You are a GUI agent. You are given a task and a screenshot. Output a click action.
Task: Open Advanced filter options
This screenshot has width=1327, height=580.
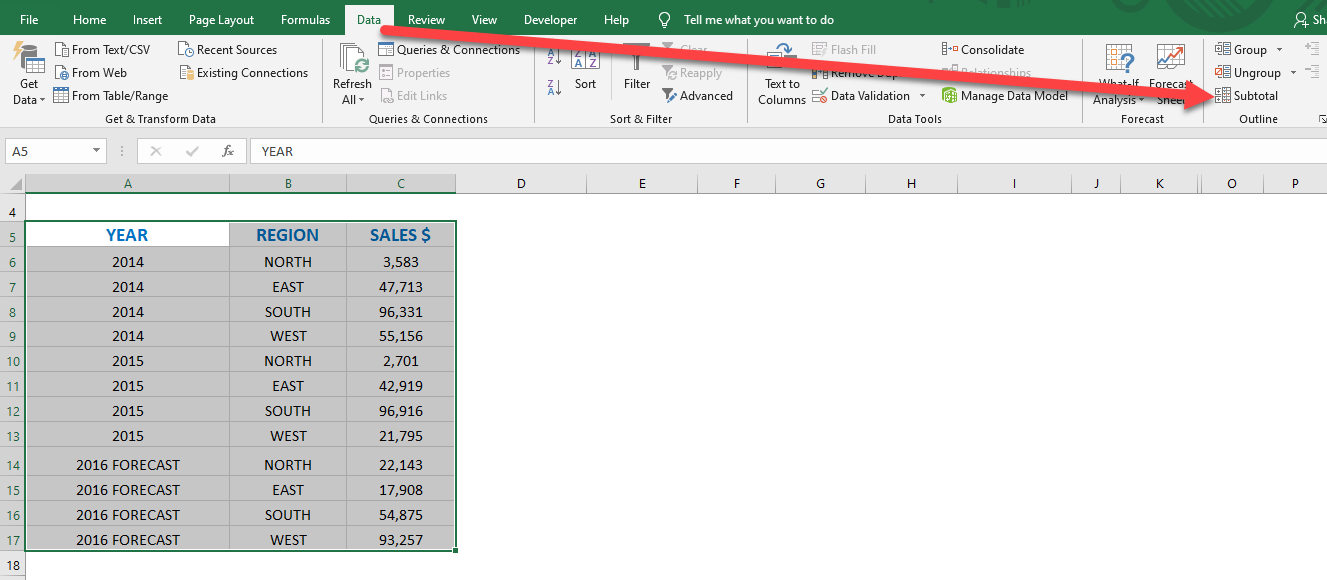(697, 95)
